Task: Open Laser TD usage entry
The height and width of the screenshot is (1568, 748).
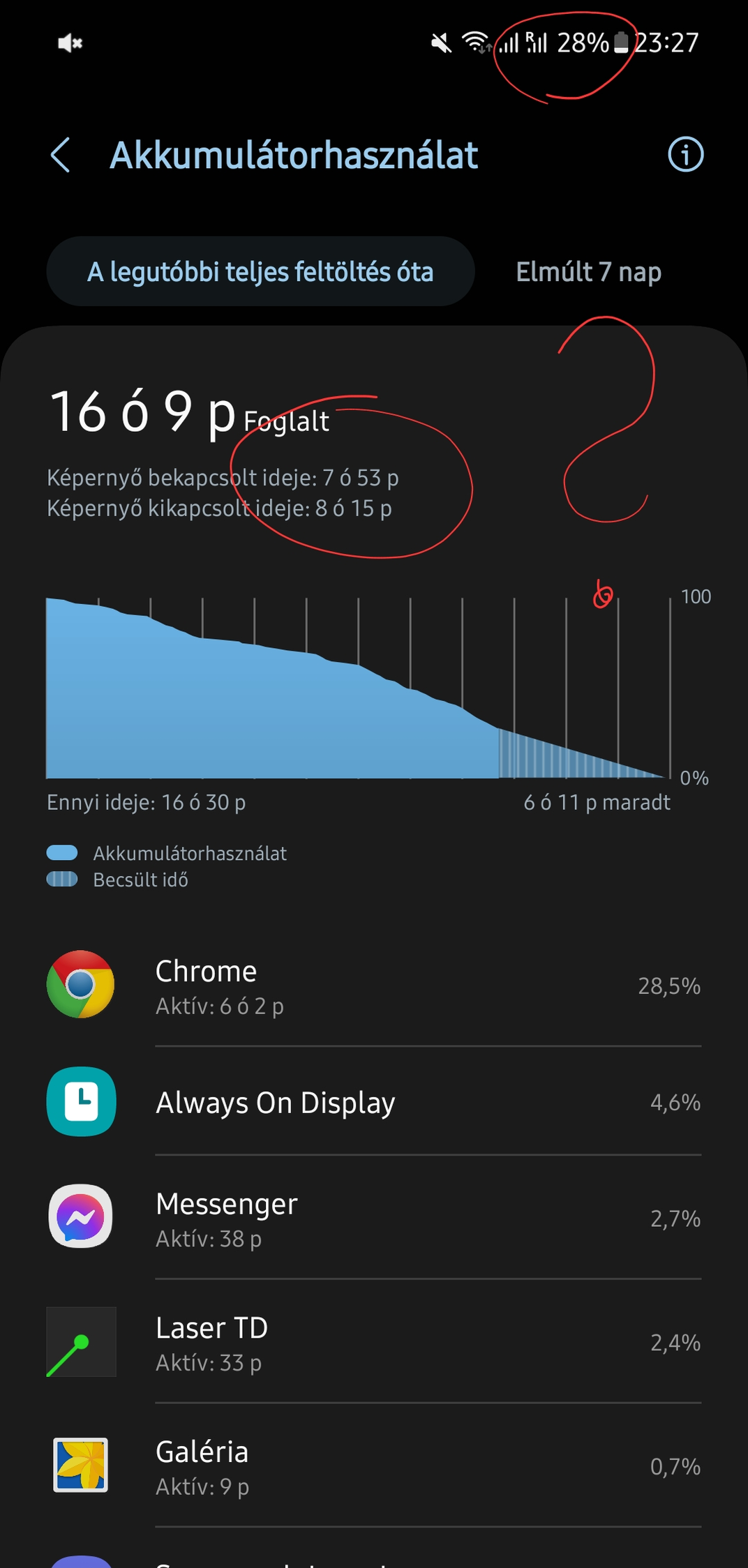Action: pyautogui.click(x=374, y=1342)
